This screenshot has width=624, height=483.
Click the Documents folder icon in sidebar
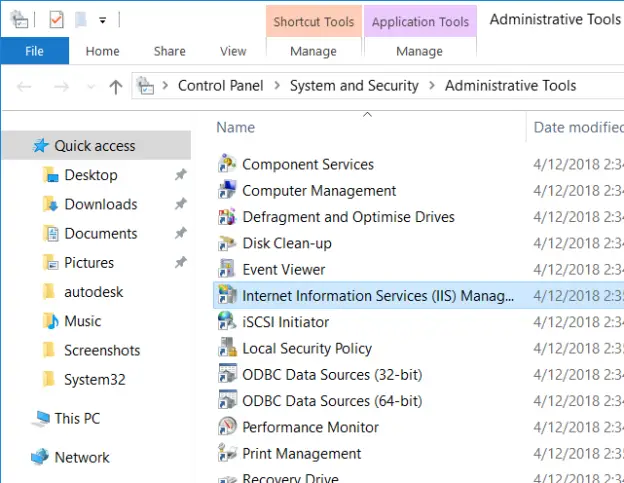(51, 233)
